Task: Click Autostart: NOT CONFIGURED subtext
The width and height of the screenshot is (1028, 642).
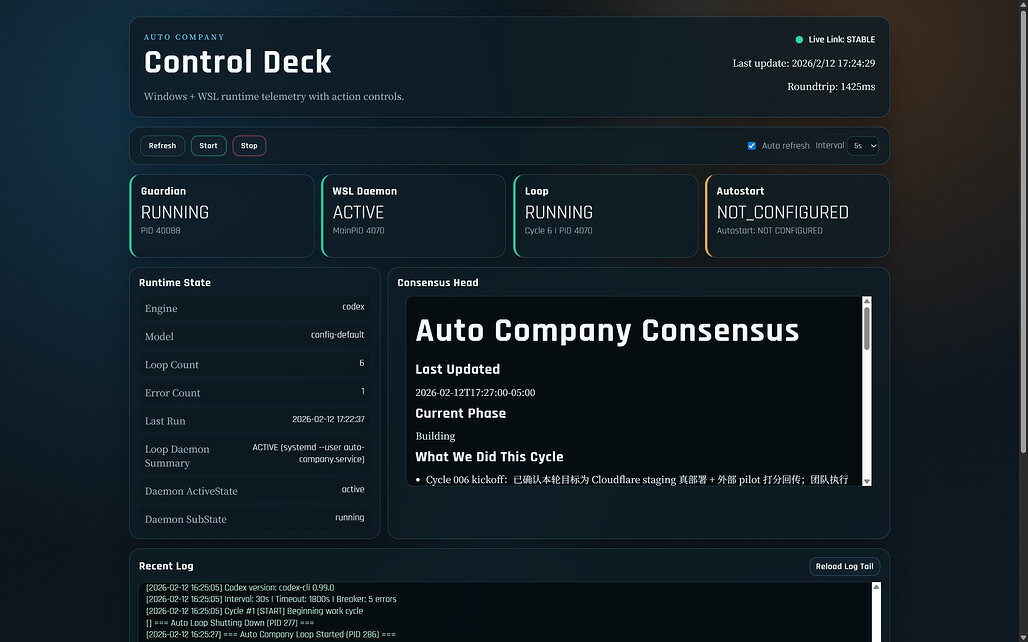Action: (x=770, y=231)
